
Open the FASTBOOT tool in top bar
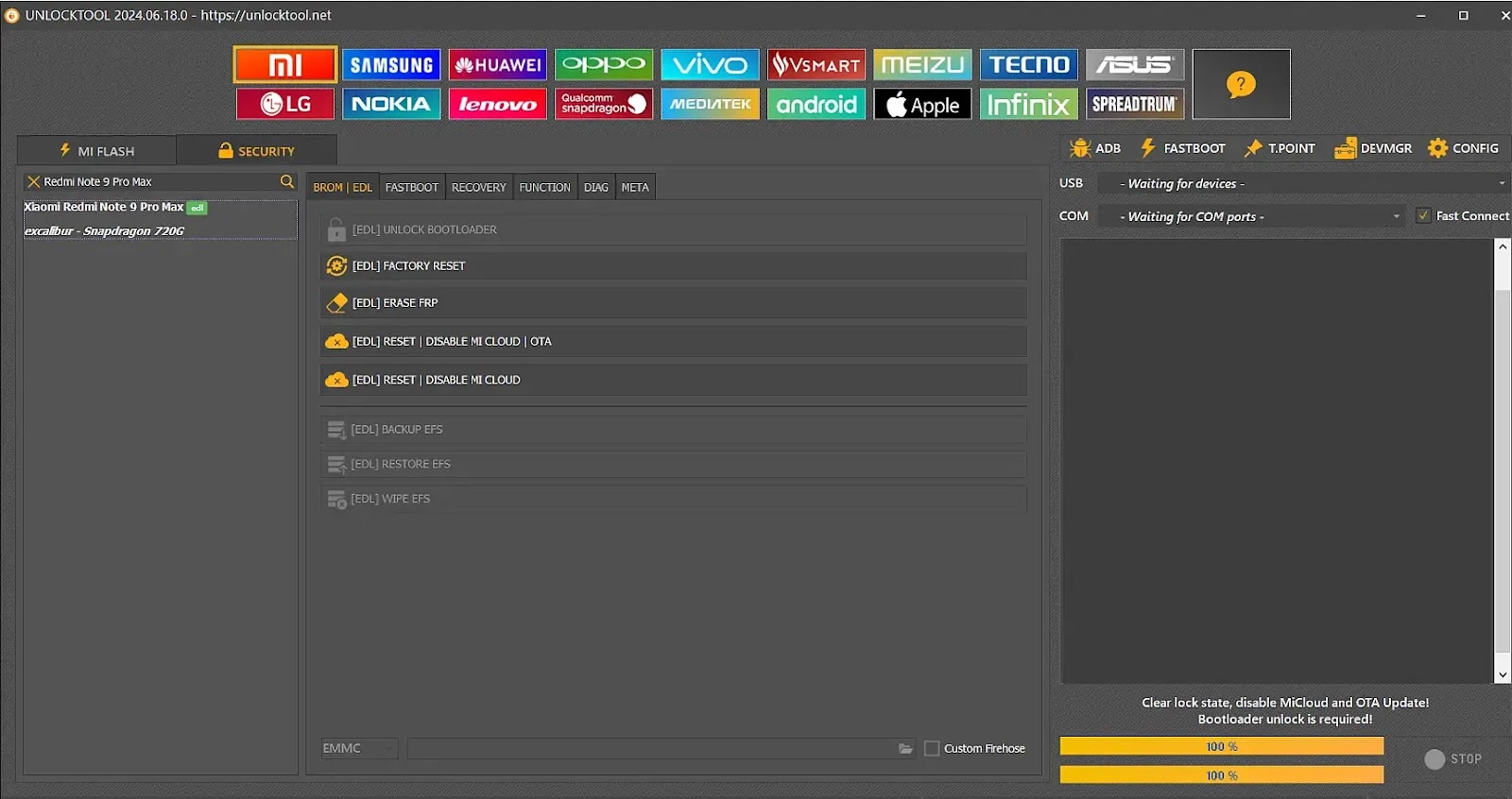click(1183, 148)
